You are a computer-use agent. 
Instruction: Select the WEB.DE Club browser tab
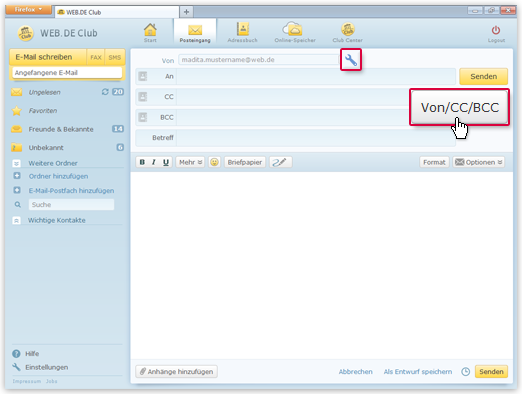tap(117, 12)
